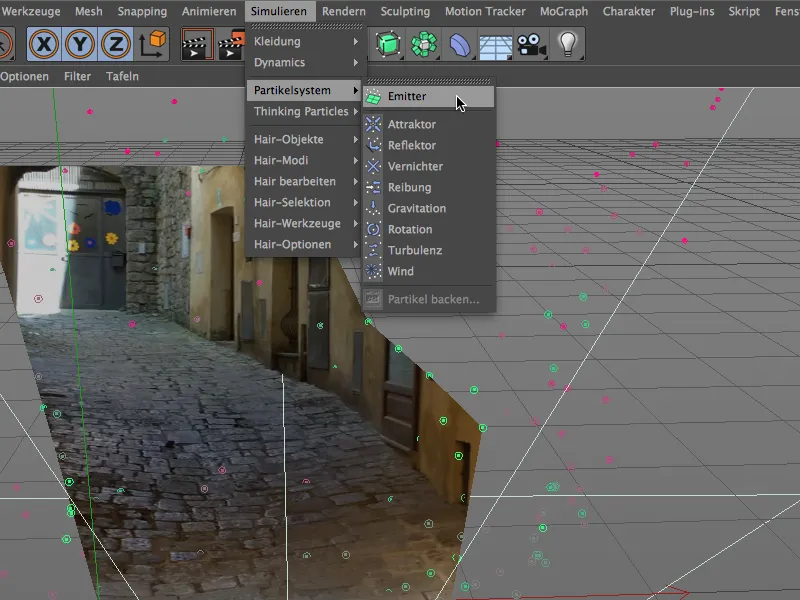
Task: Open the viewport Tafeln menu
Action: point(122,77)
